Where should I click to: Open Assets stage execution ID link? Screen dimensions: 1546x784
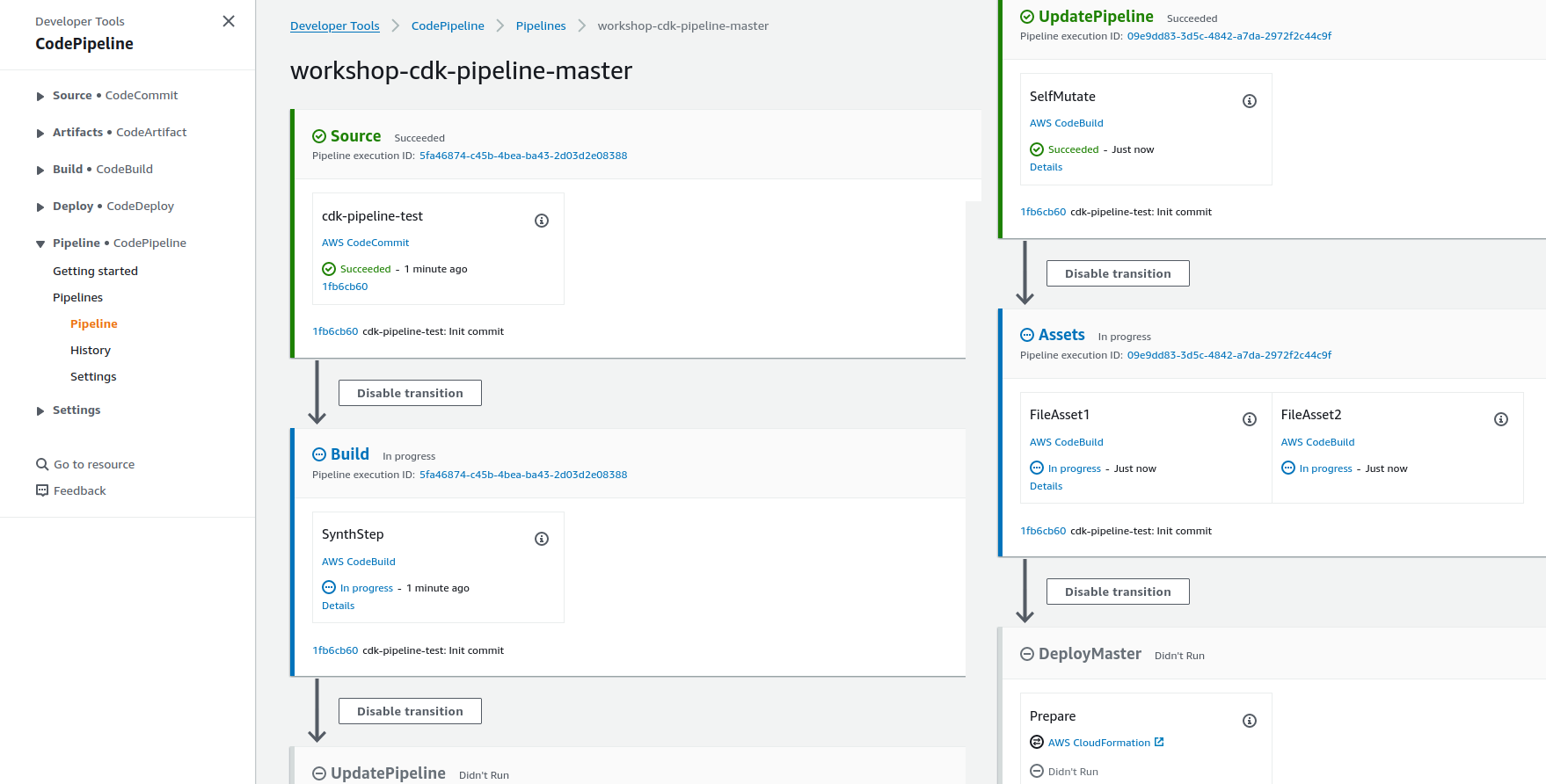coord(1229,355)
